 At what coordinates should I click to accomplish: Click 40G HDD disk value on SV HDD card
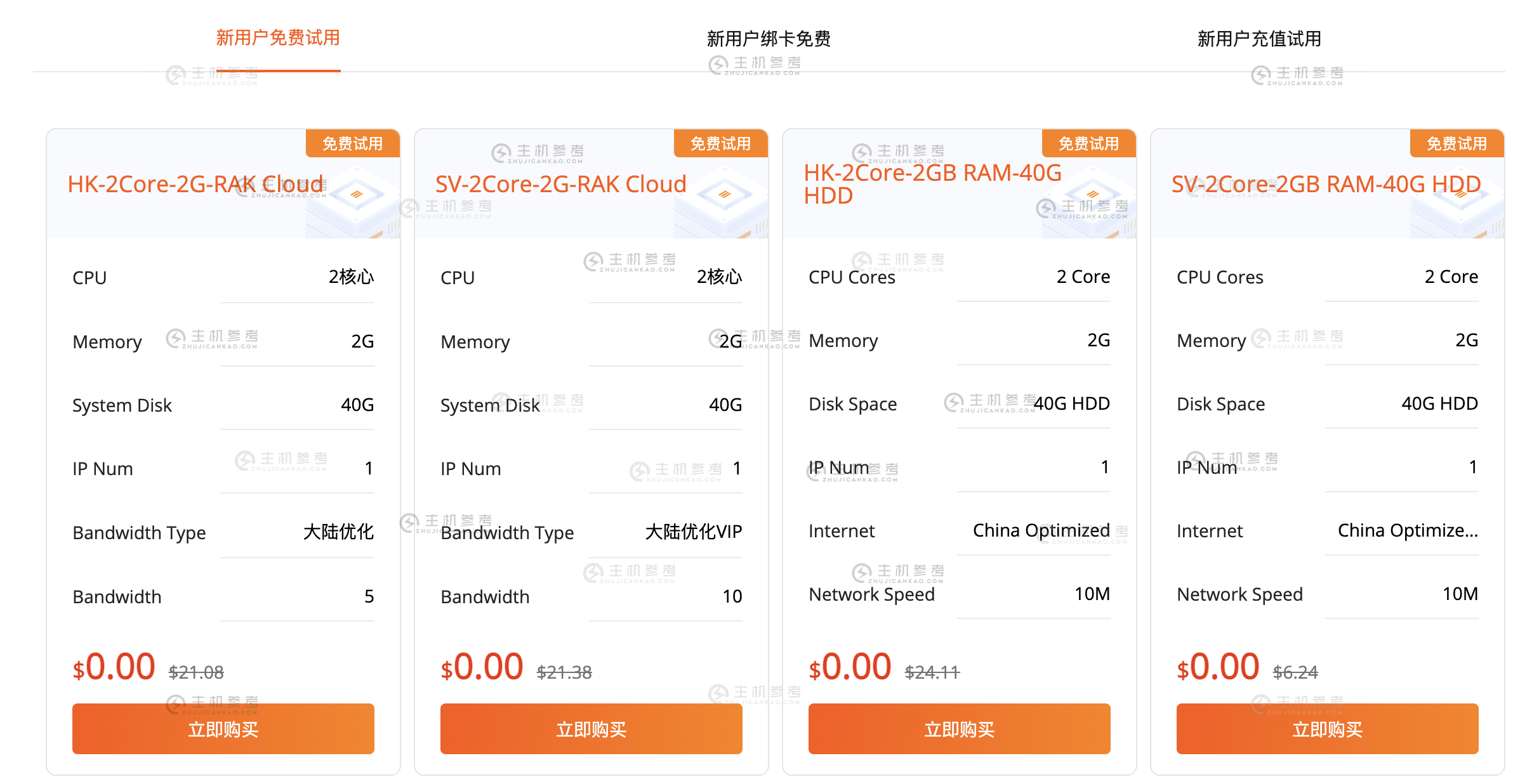click(1440, 403)
